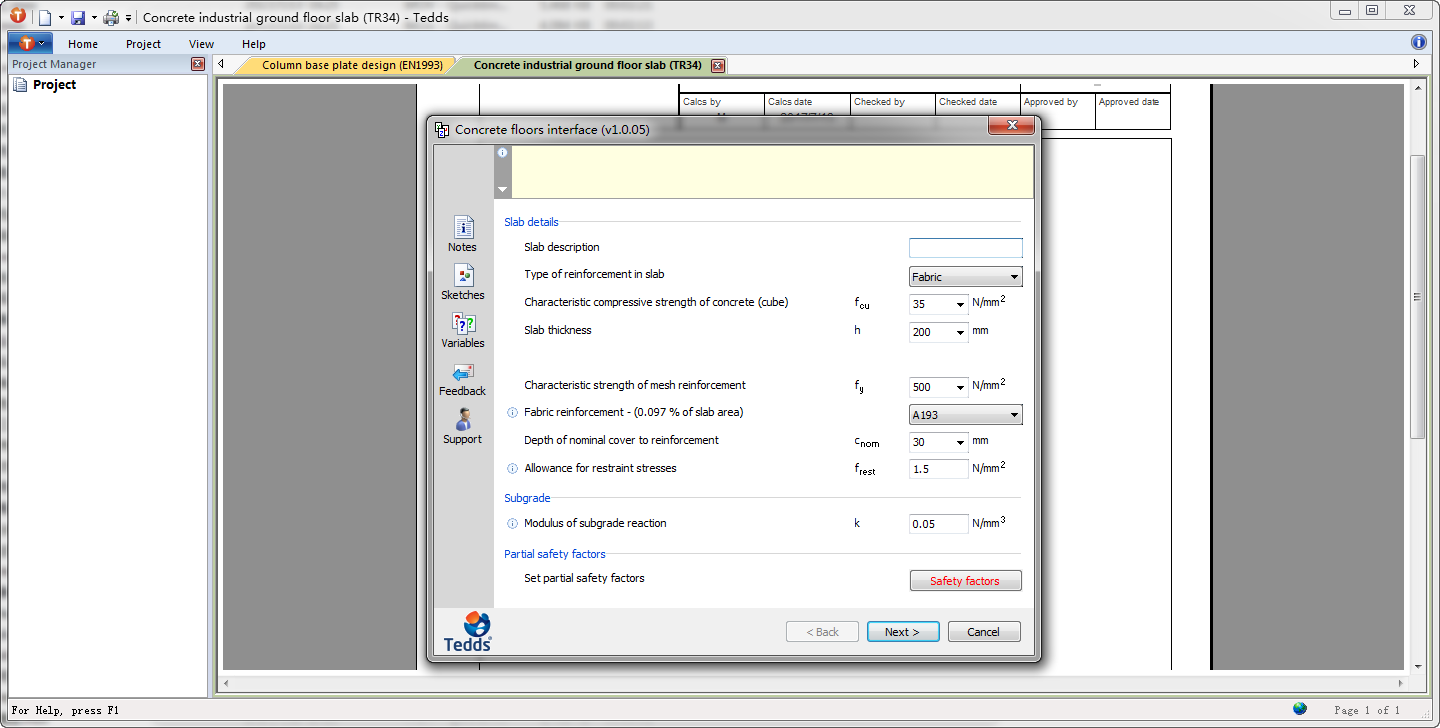
Task: Click the document scroll down arrow
Action: (x=1418, y=667)
